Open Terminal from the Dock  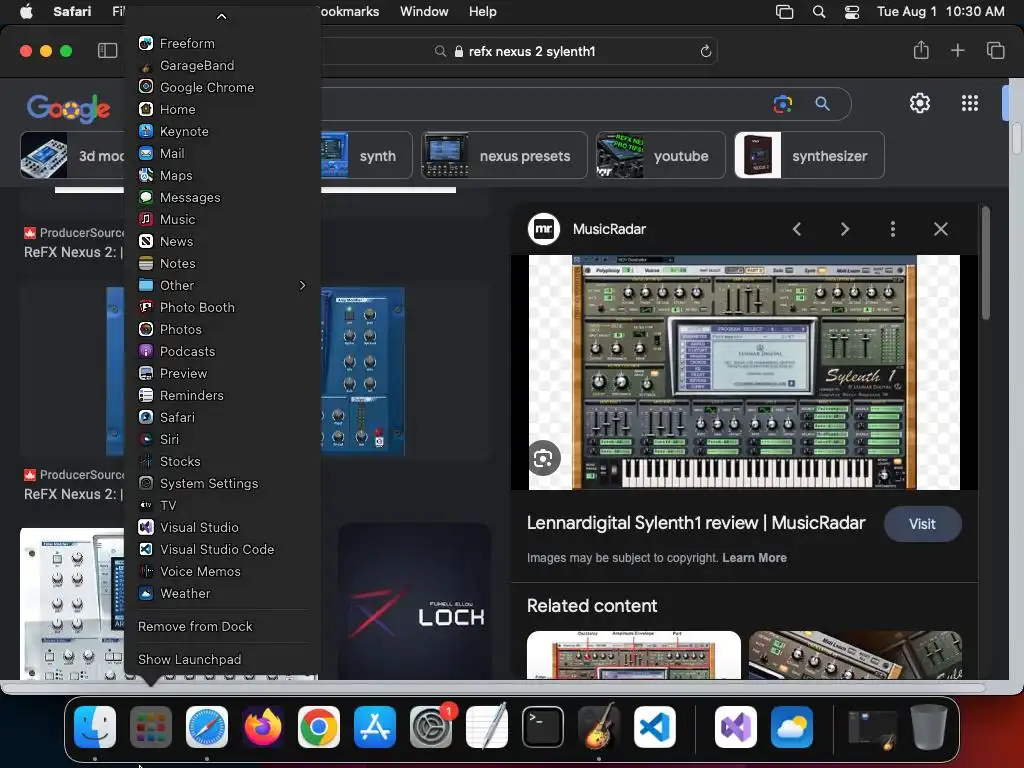tap(543, 727)
